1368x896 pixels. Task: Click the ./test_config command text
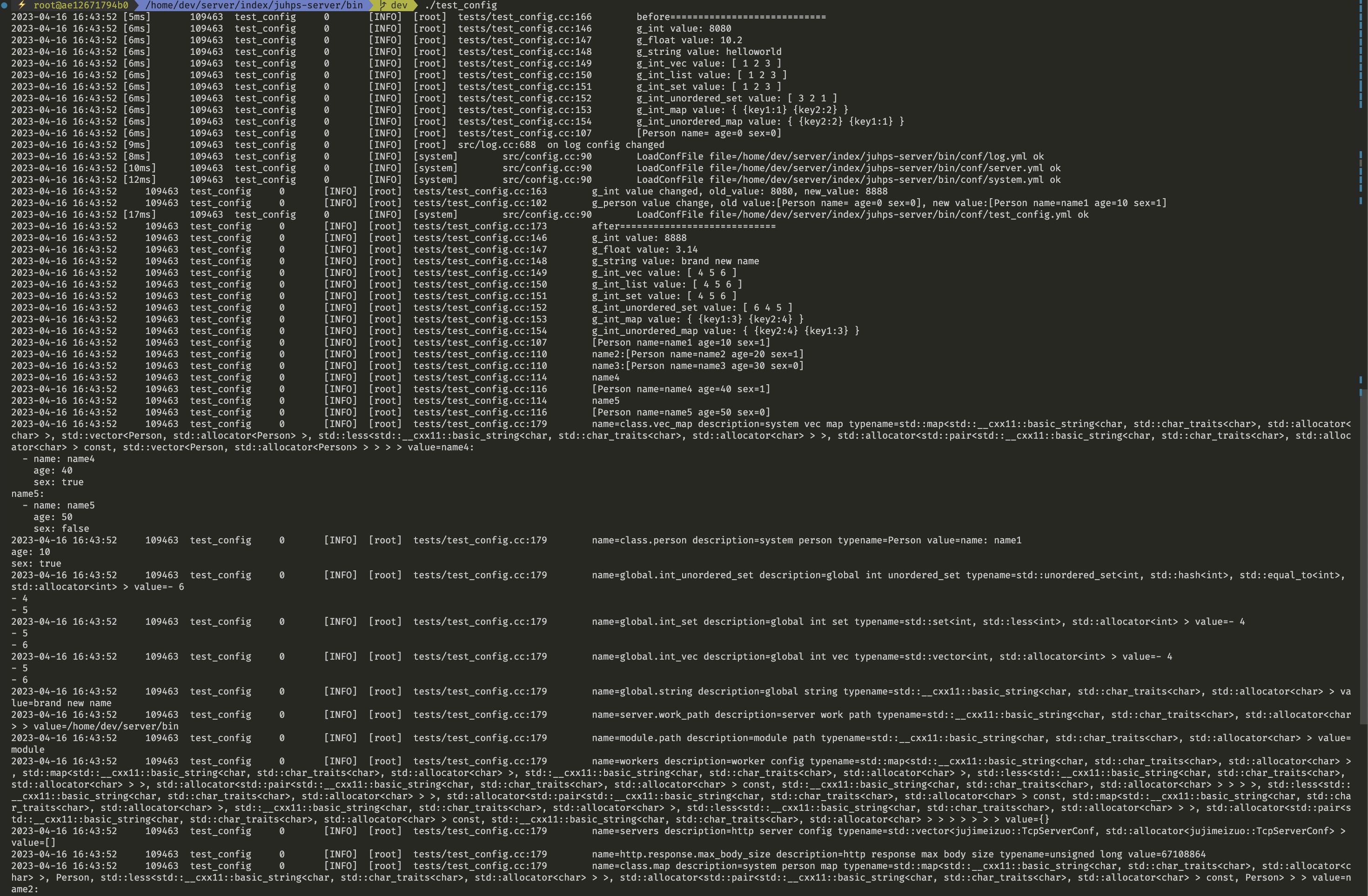460,5
